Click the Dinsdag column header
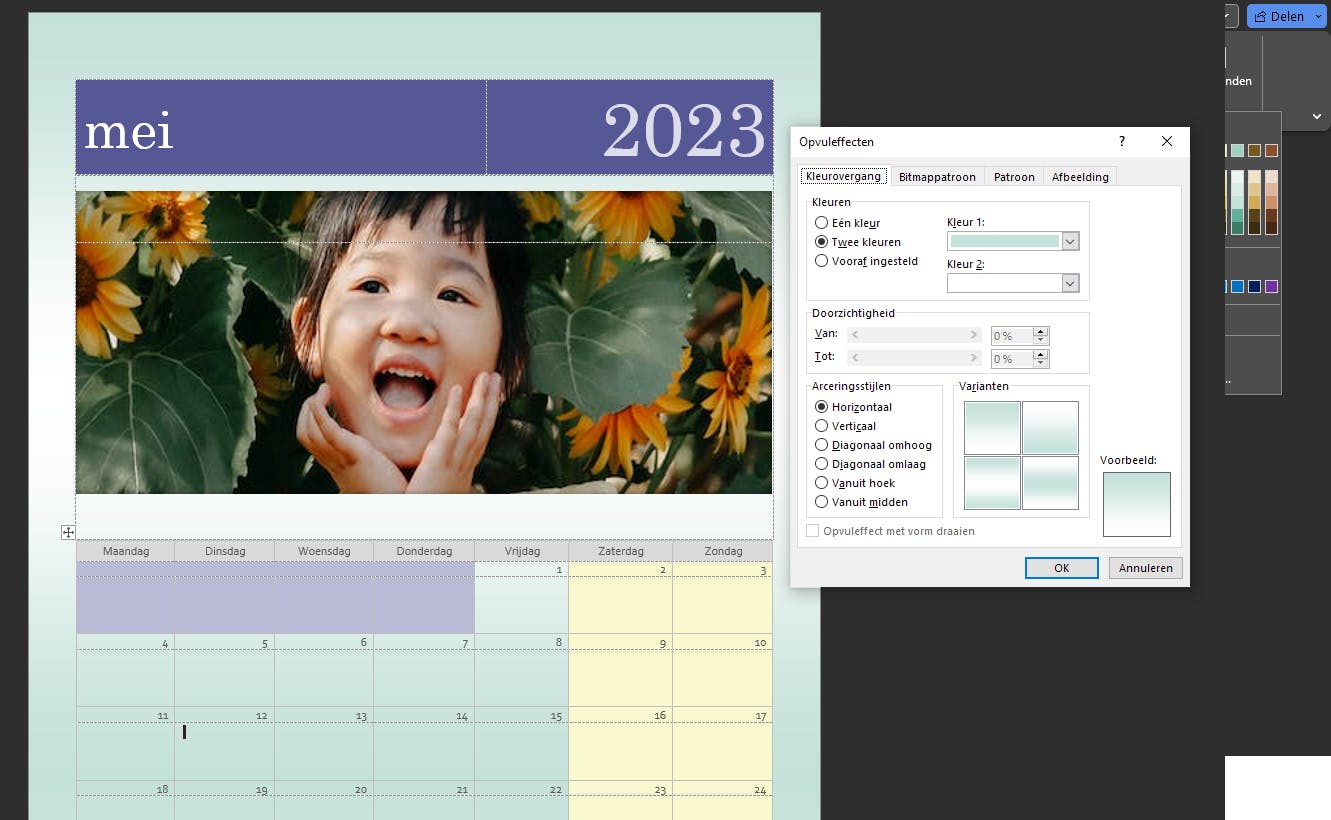The image size is (1331, 820). point(224,551)
